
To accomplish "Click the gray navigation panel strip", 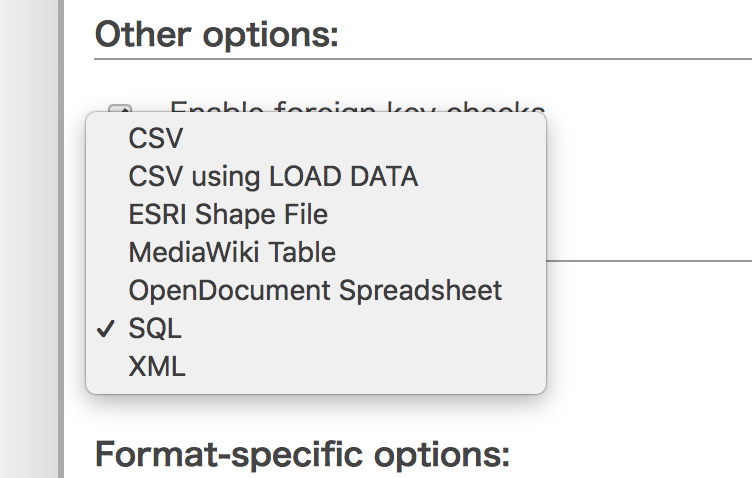I will click(x=29, y=239).
